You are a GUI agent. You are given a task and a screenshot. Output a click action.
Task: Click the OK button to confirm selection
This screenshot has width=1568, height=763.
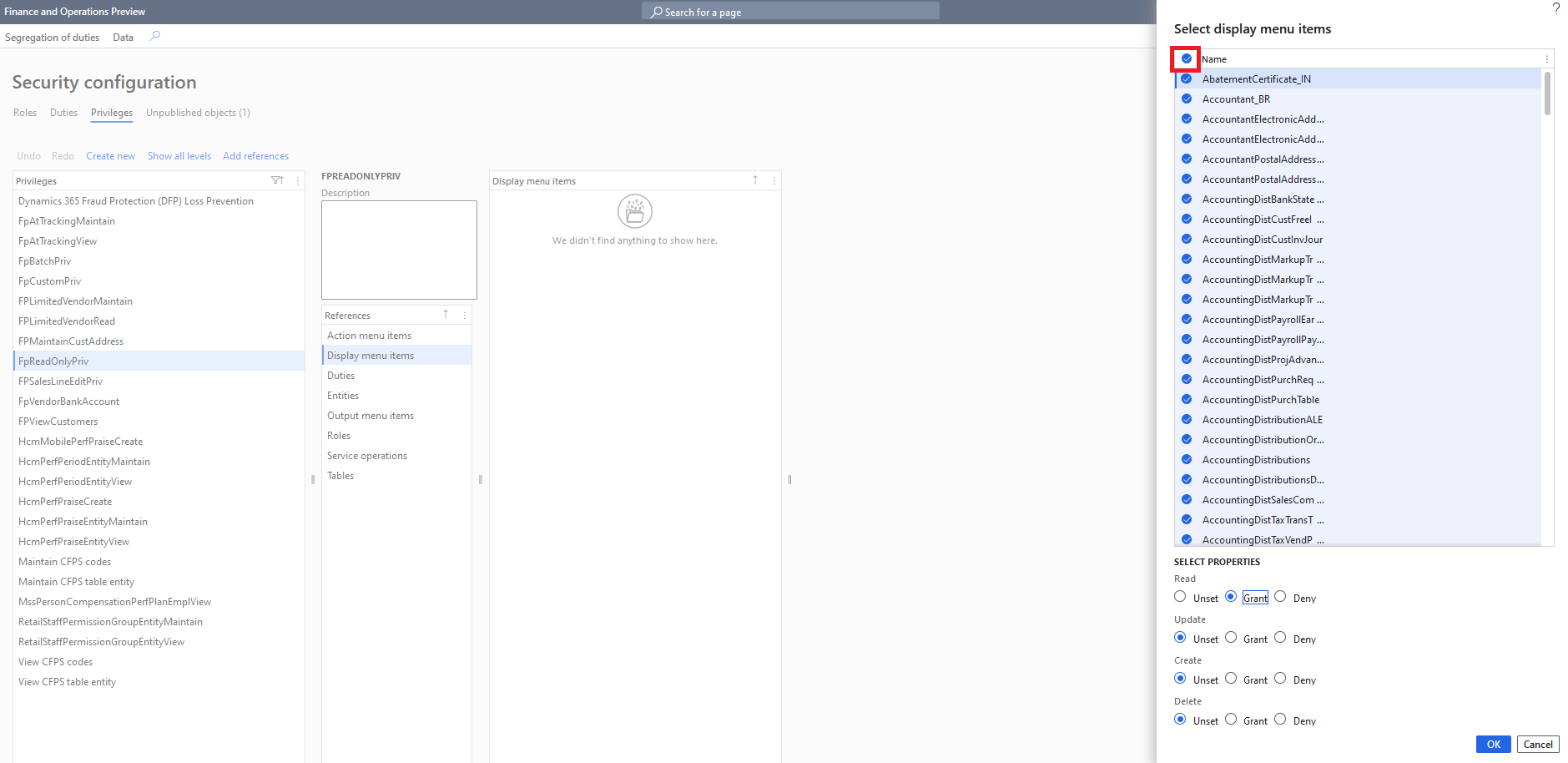pyautogui.click(x=1493, y=744)
